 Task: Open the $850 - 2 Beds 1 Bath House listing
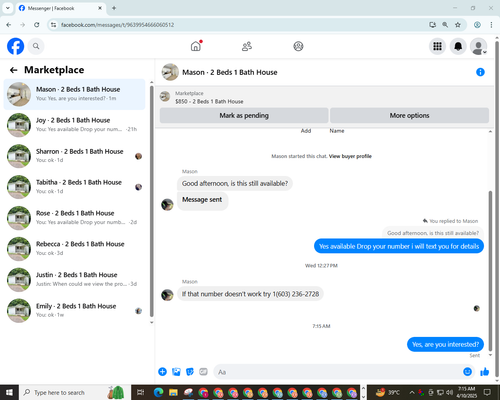(209, 101)
